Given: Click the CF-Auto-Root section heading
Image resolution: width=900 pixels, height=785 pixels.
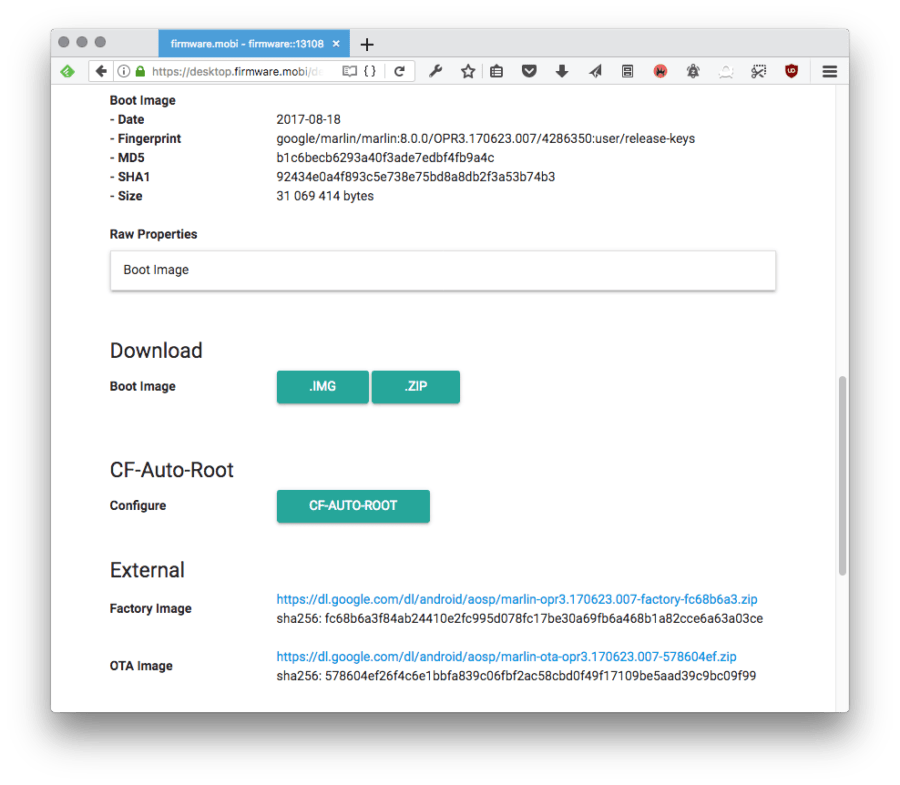Looking at the screenshot, I should click(x=172, y=470).
